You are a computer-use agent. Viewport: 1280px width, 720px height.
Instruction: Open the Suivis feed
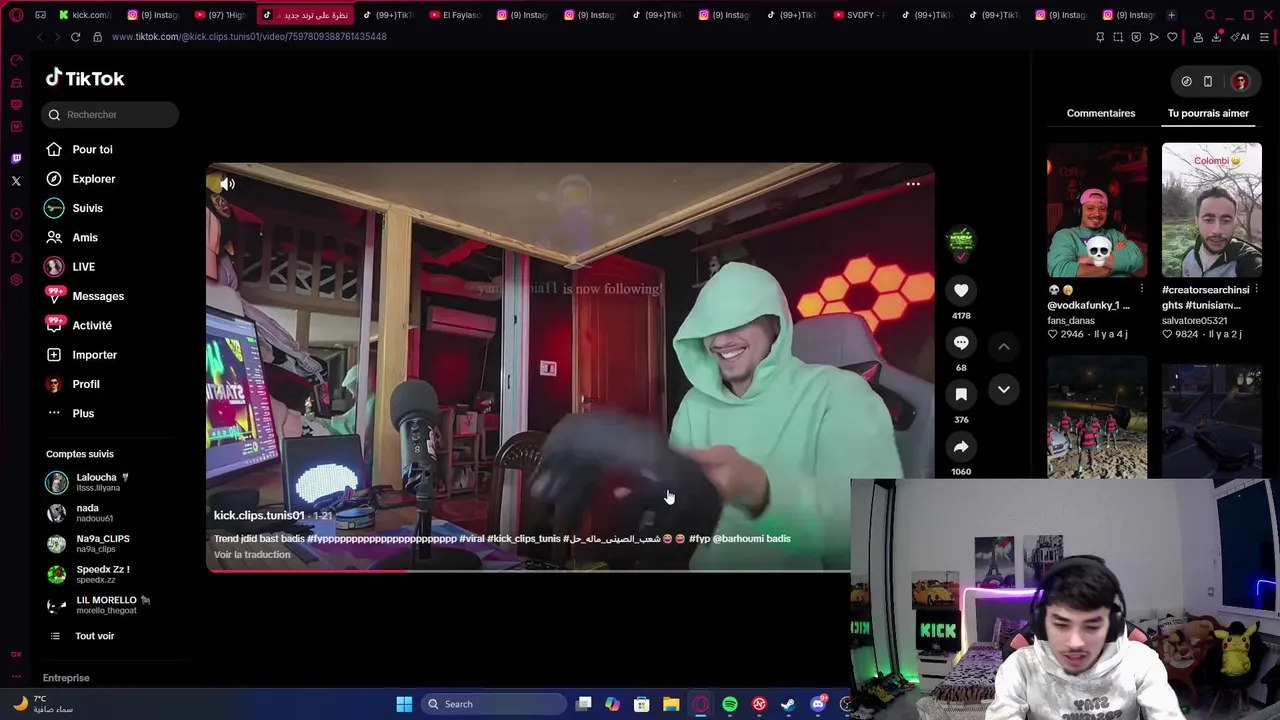click(74, 208)
